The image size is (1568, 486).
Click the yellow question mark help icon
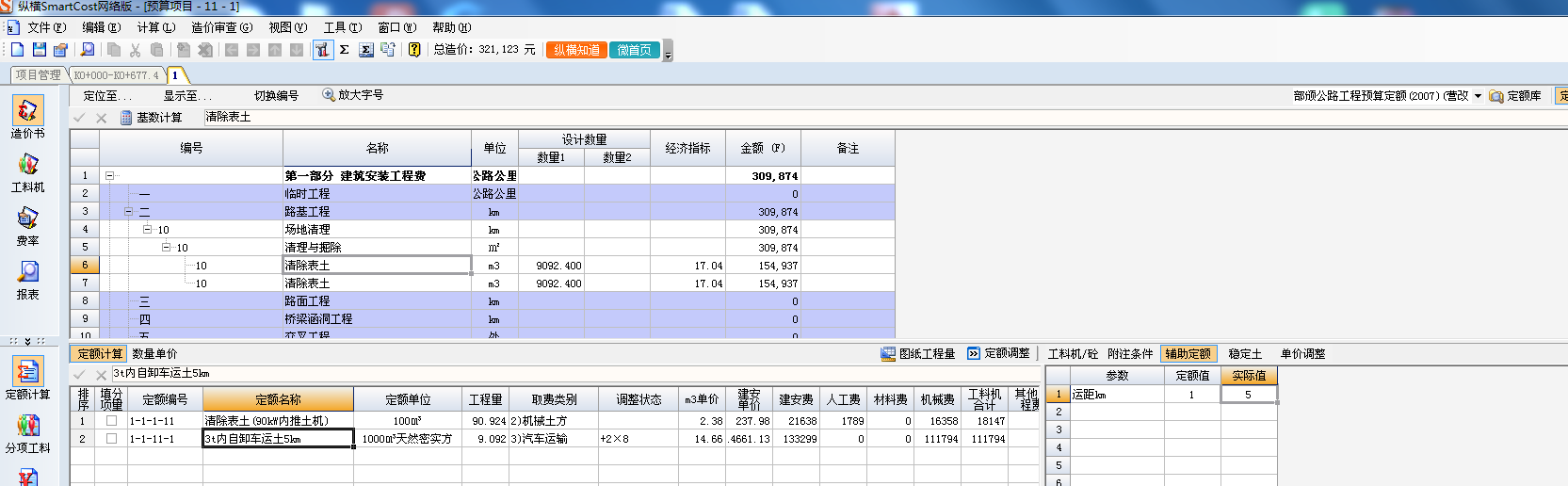point(414,50)
